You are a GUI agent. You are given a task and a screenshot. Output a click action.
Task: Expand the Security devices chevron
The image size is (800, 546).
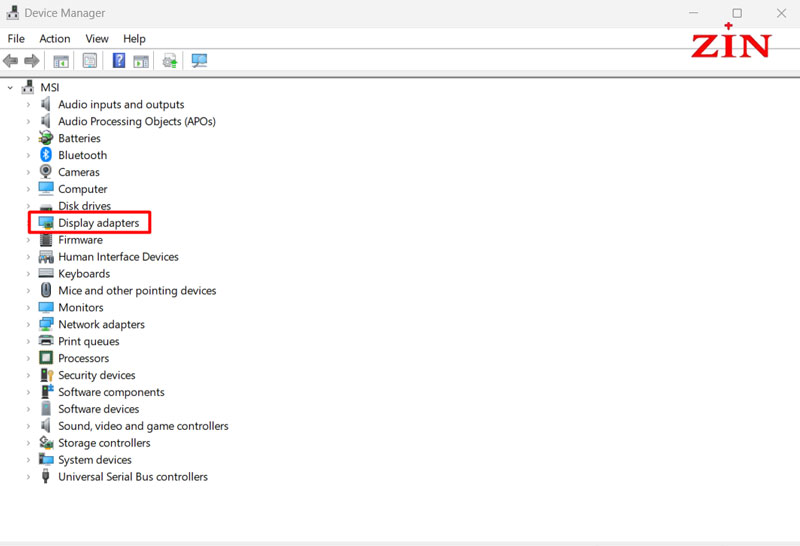[x=28, y=375]
